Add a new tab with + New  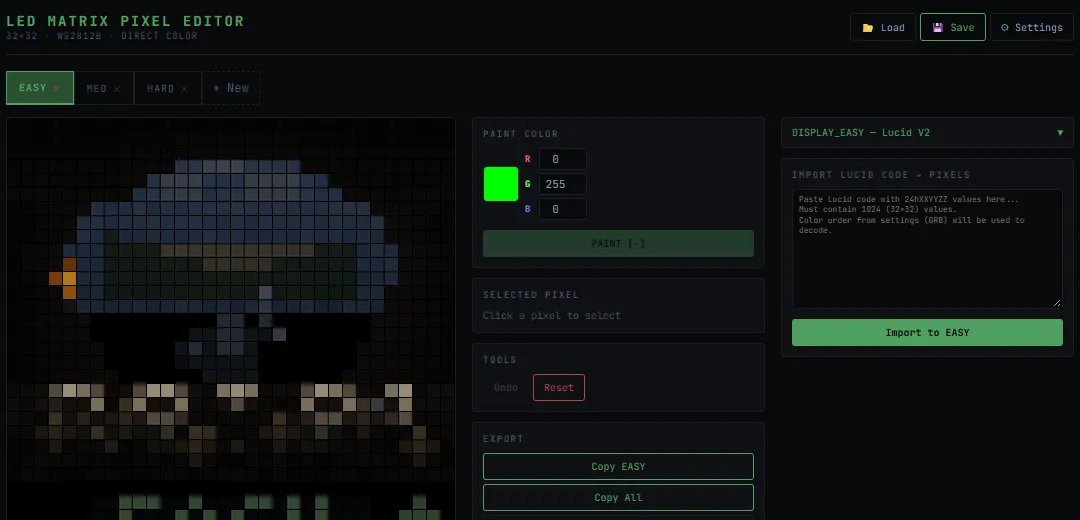[x=231, y=88]
